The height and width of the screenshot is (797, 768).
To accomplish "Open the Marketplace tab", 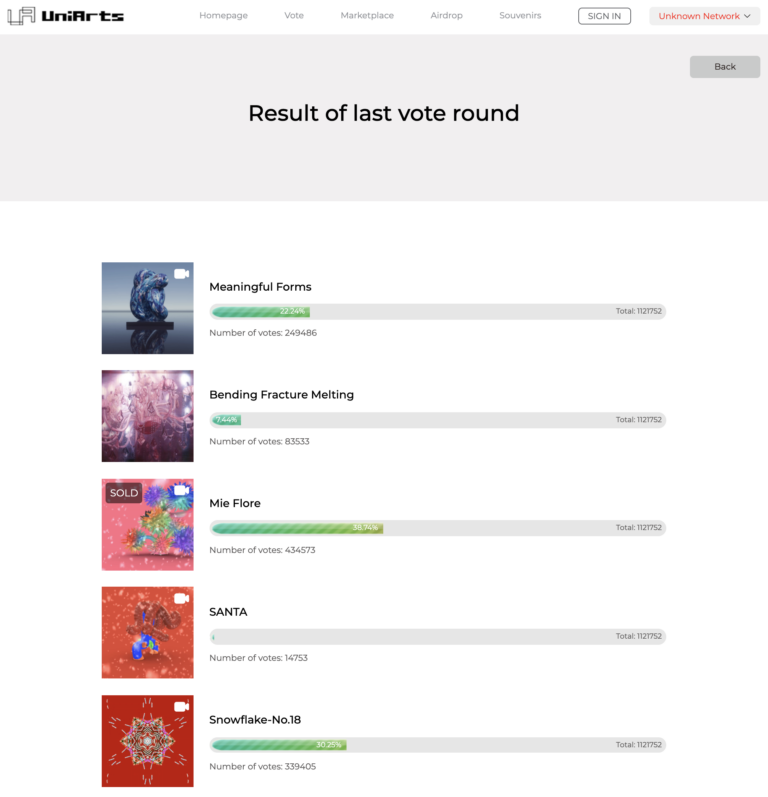I will click(x=367, y=16).
